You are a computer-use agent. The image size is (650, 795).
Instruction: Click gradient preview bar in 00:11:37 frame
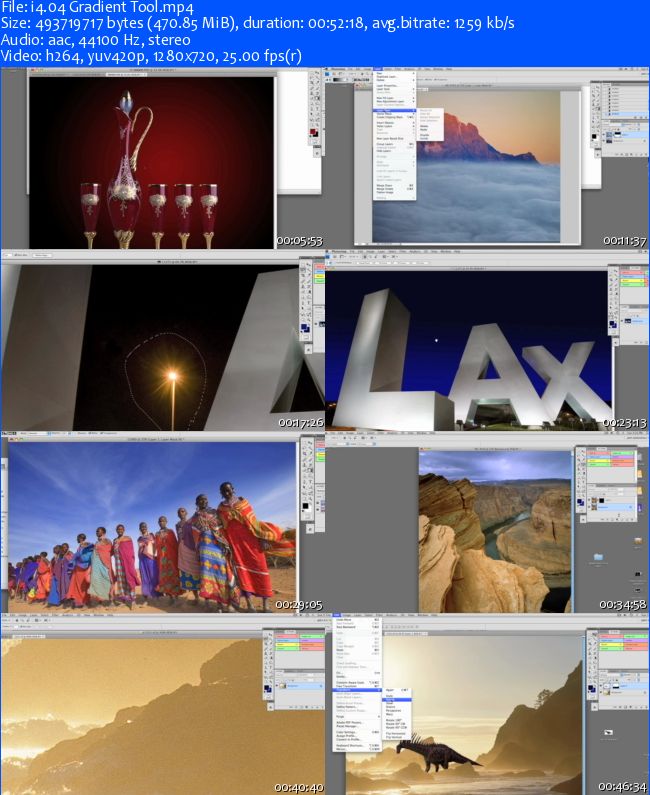340,80
